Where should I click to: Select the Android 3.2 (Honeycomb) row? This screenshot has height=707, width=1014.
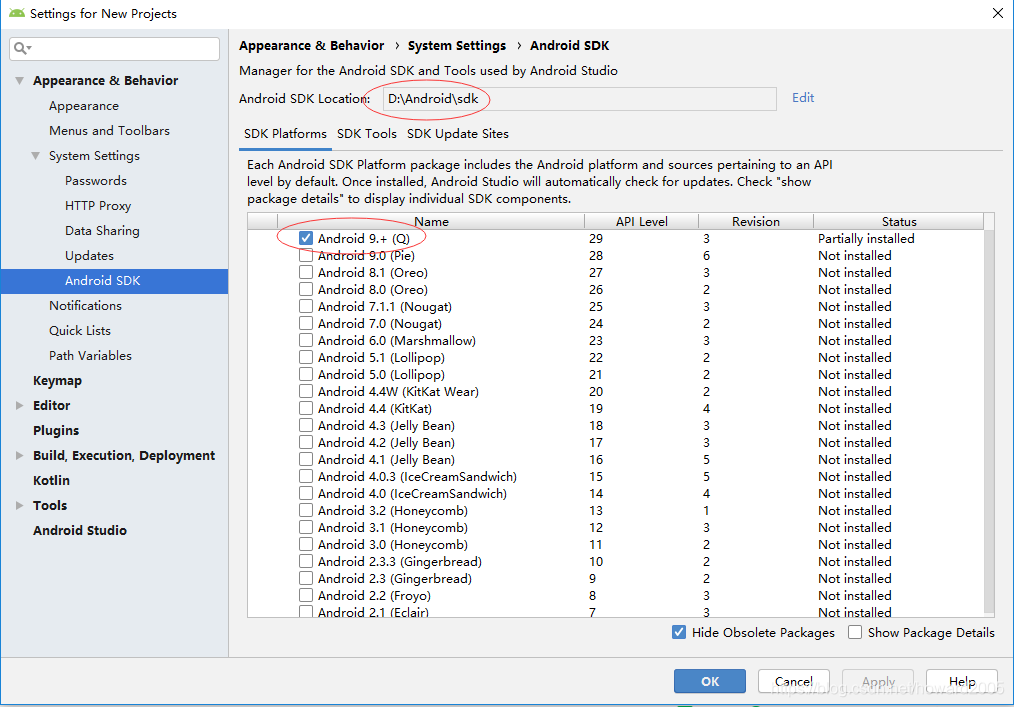pyautogui.click(x=615, y=510)
